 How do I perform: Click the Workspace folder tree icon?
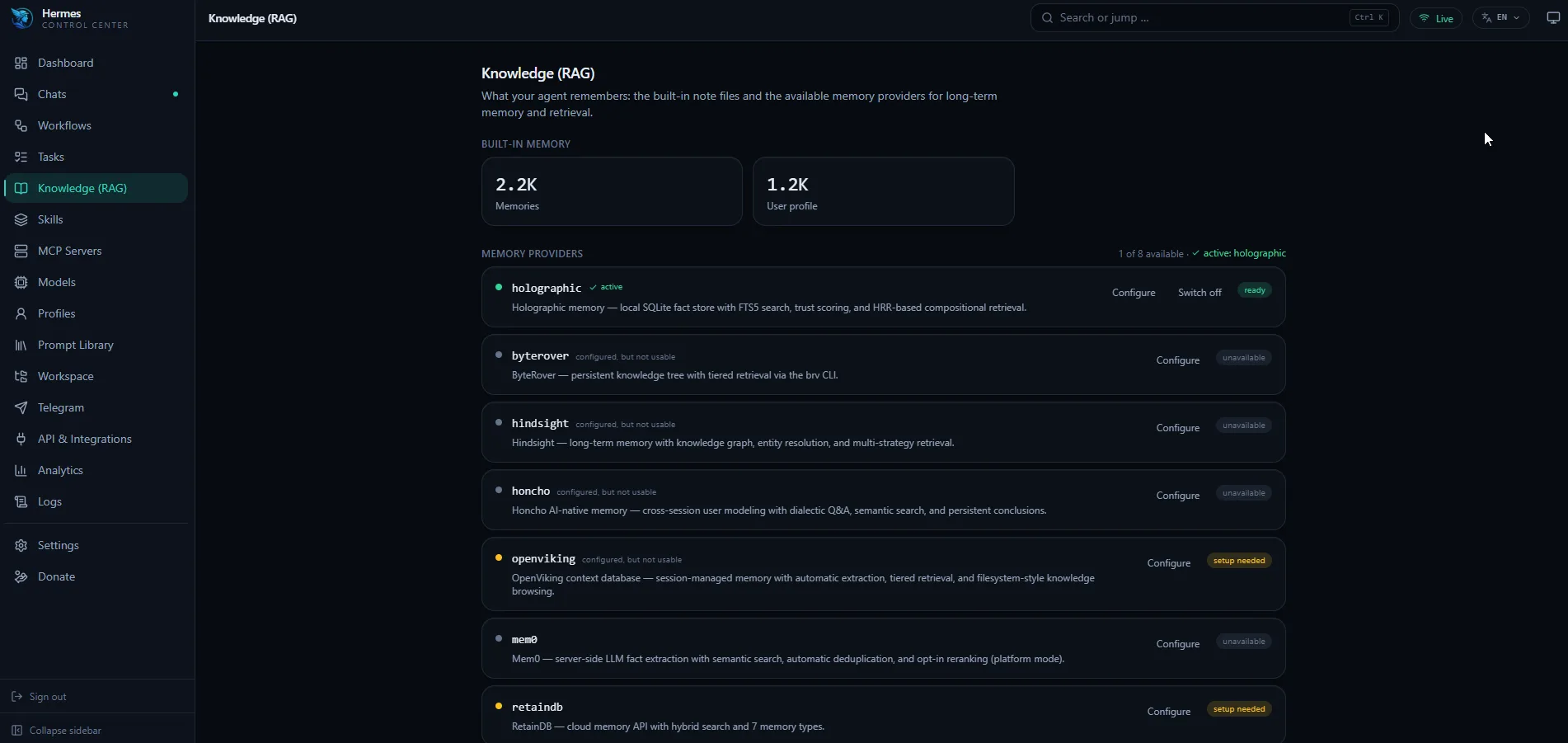[x=21, y=376]
